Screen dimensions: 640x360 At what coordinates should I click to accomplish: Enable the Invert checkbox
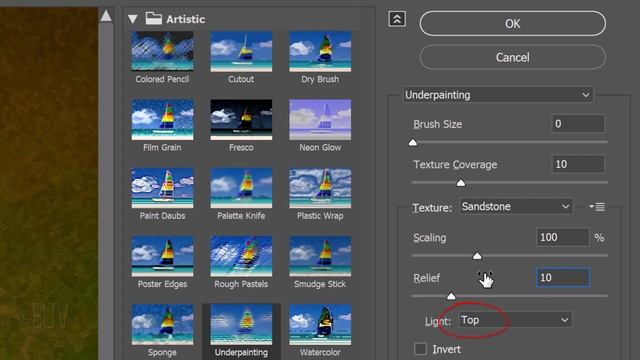click(420, 349)
